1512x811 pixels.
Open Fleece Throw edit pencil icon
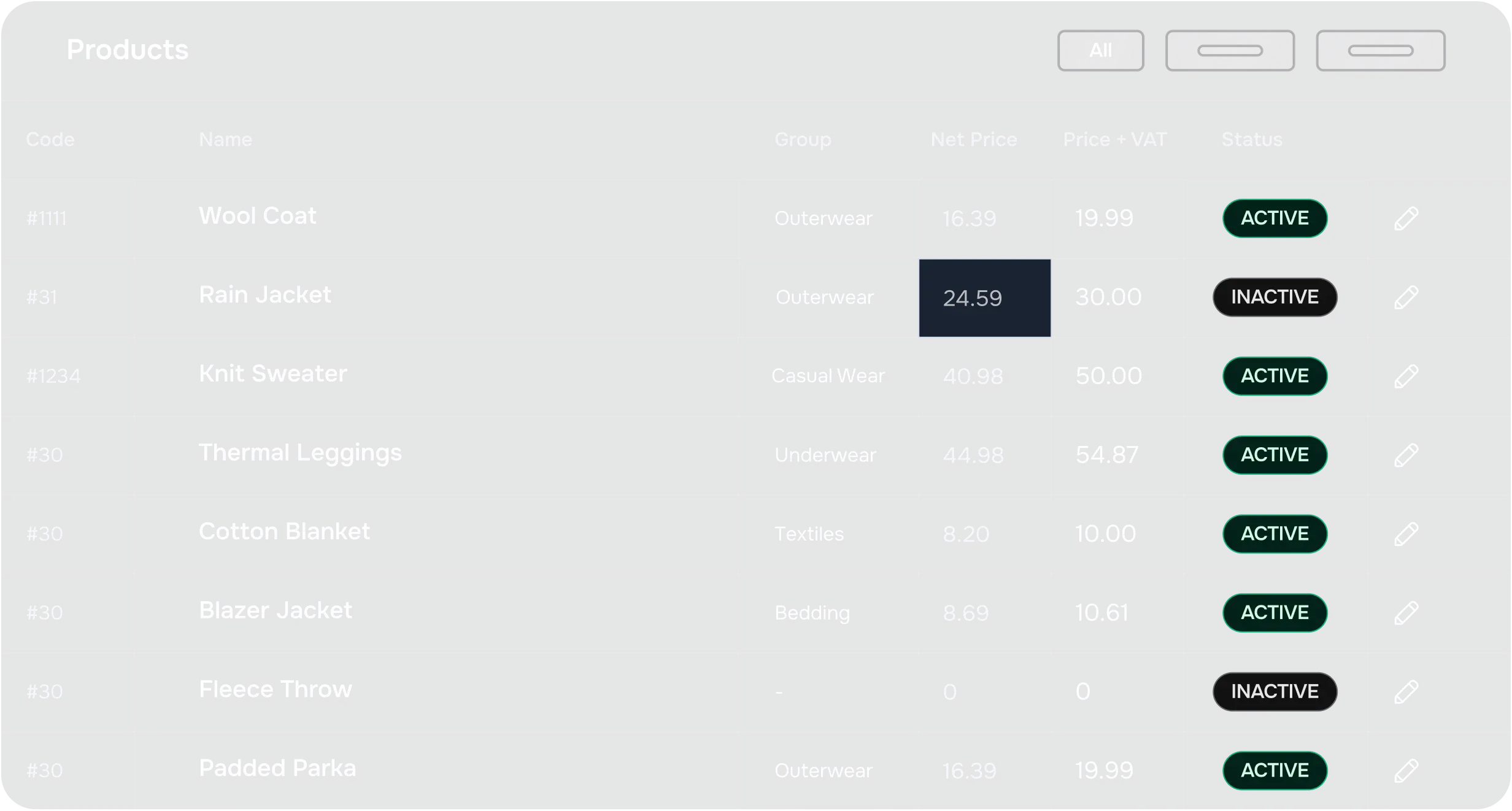[1406, 692]
